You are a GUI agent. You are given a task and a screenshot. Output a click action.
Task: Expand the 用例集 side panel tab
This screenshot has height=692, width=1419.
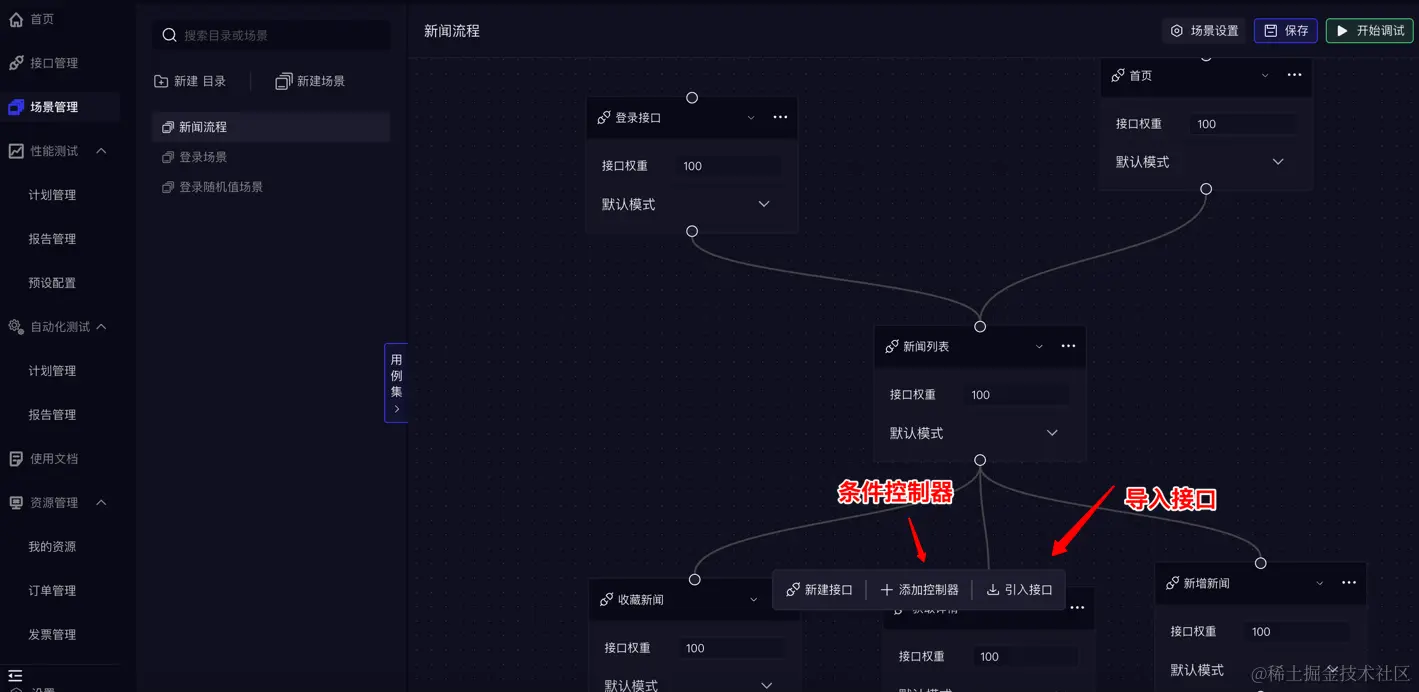[x=396, y=383]
